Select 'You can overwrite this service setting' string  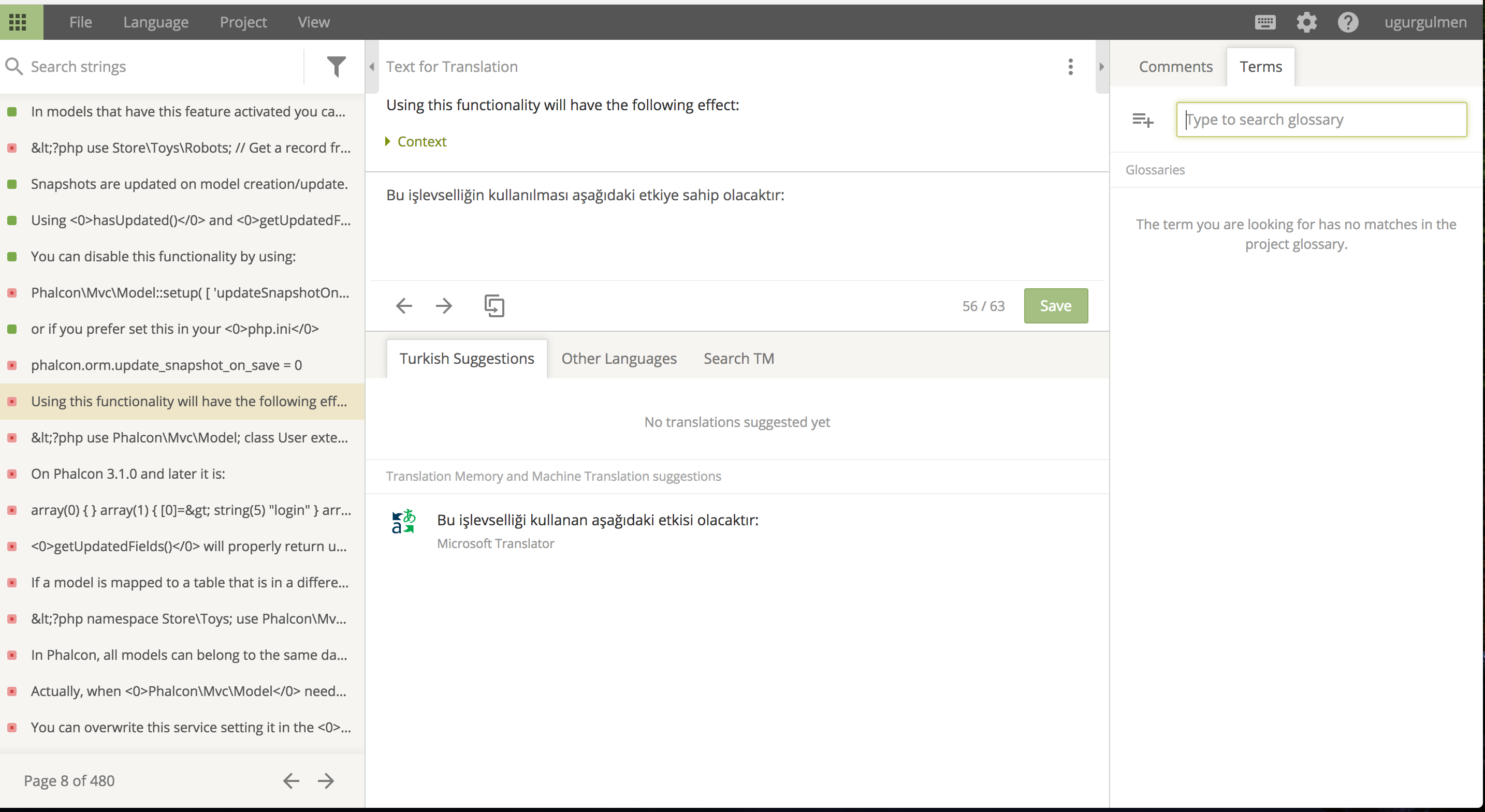182,728
